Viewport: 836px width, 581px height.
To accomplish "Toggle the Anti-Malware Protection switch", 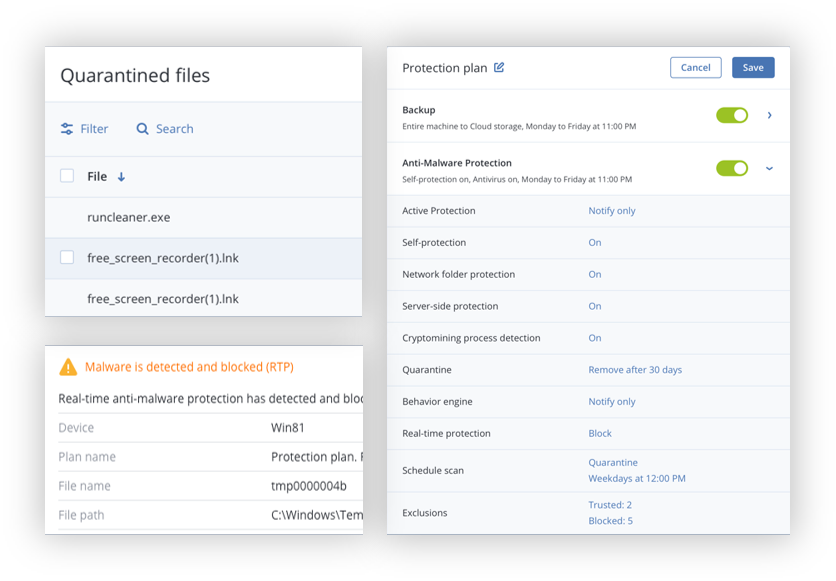I will coord(732,168).
